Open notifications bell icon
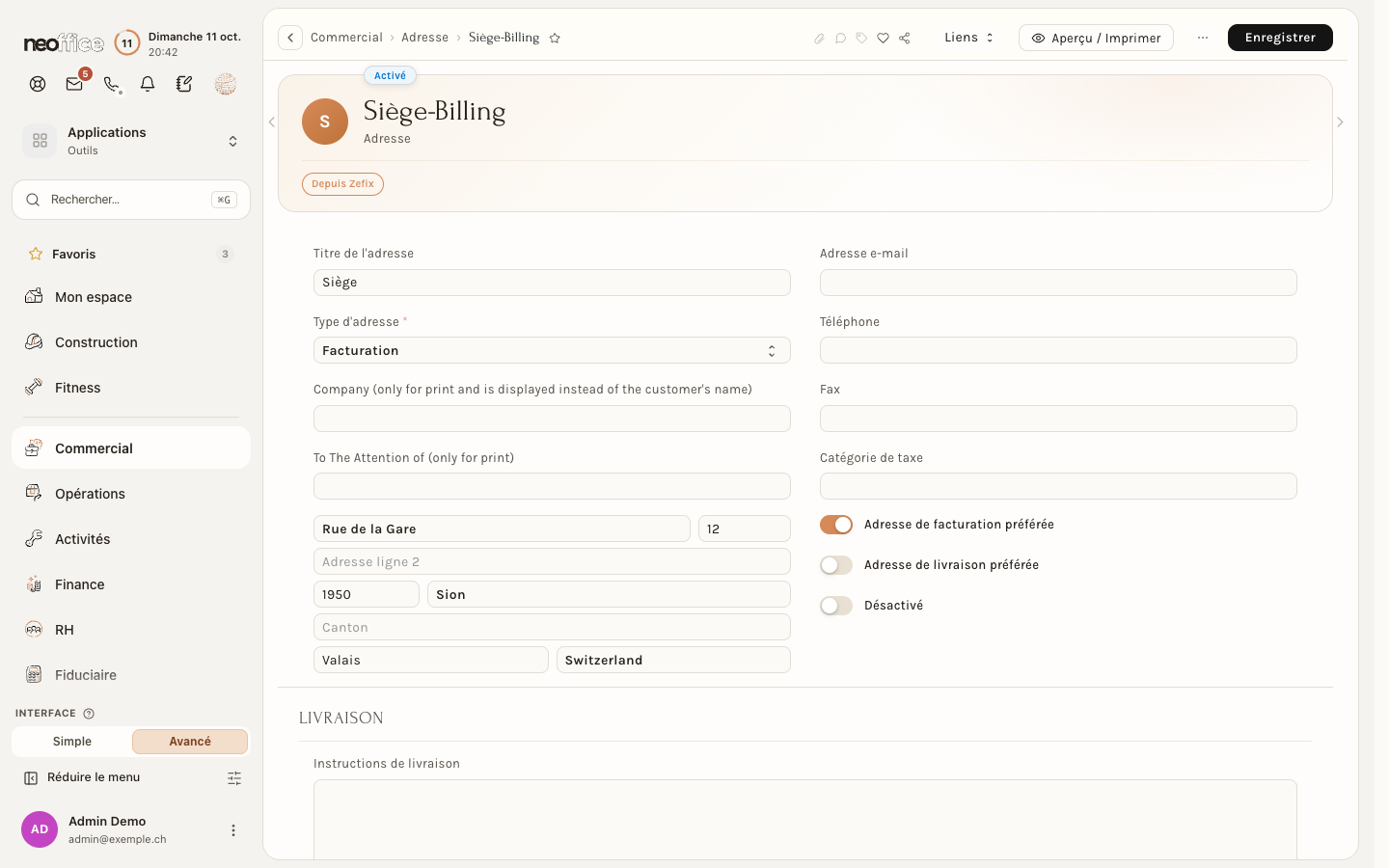This screenshot has width=1389, height=868. (148, 84)
